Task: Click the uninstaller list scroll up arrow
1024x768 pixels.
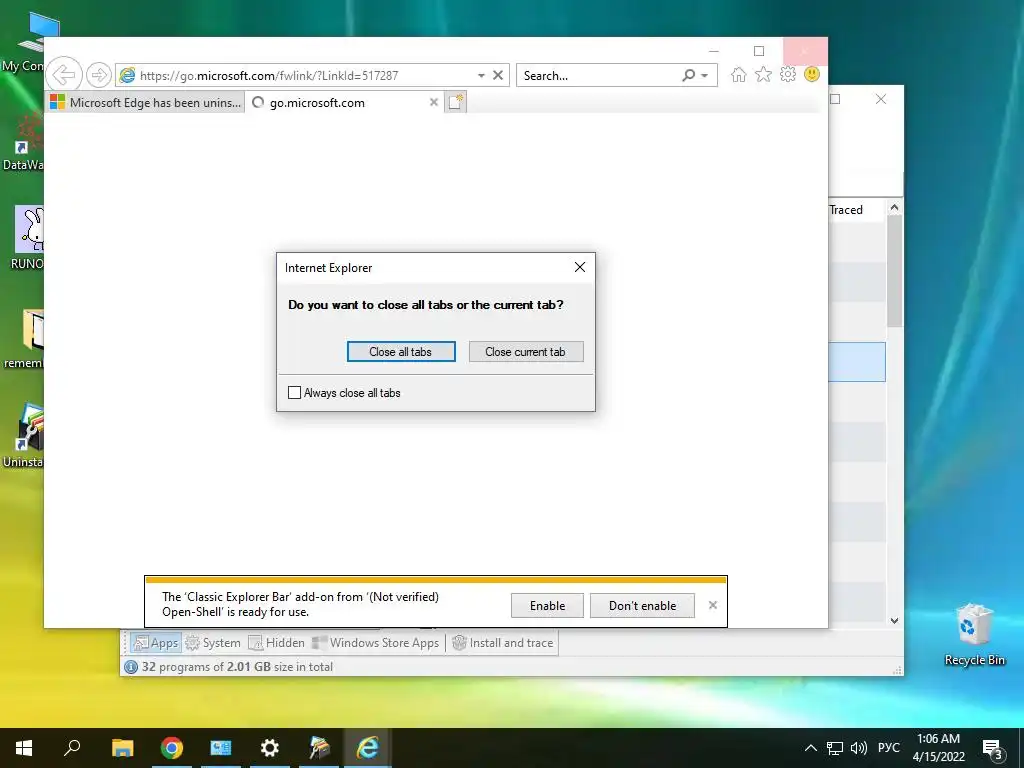Action: tap(894, 208)
